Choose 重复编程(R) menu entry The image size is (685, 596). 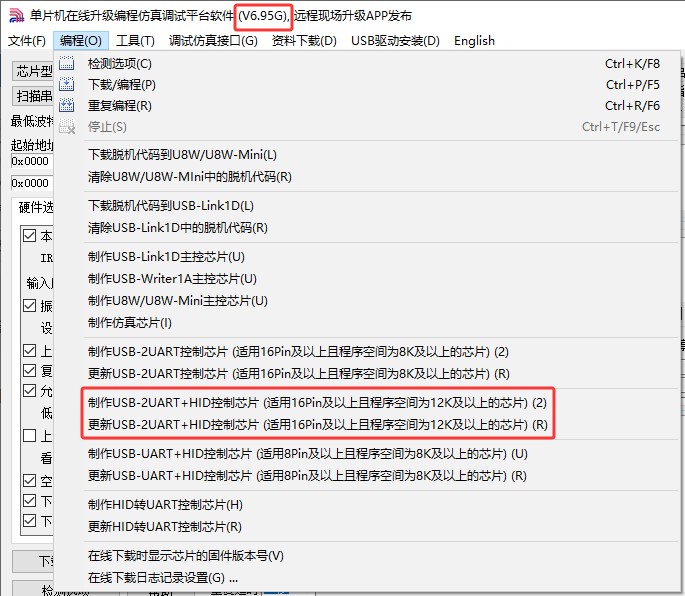[367, 106]
